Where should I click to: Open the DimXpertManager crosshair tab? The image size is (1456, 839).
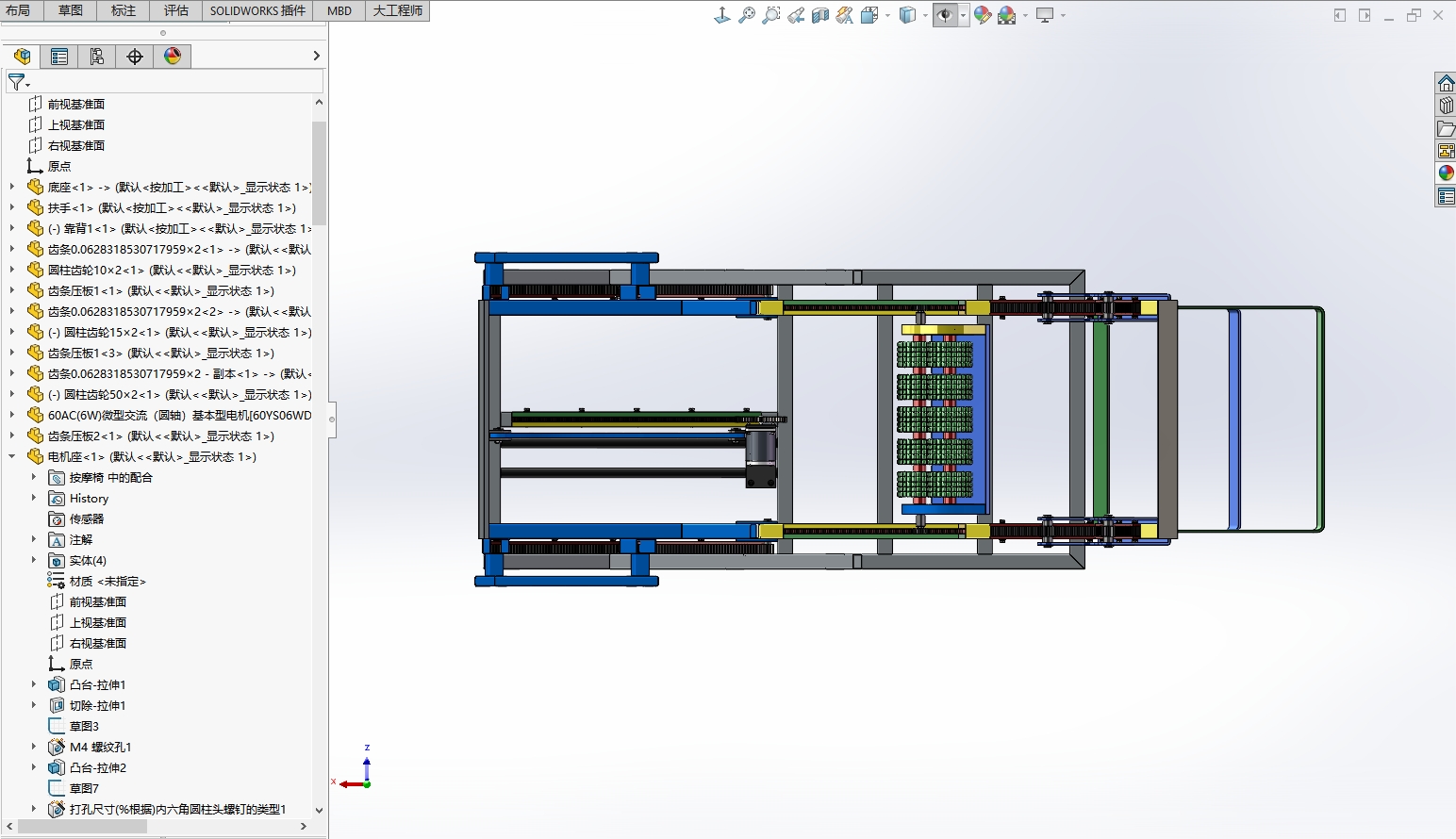pyautogui.click(x=135, y=57)
